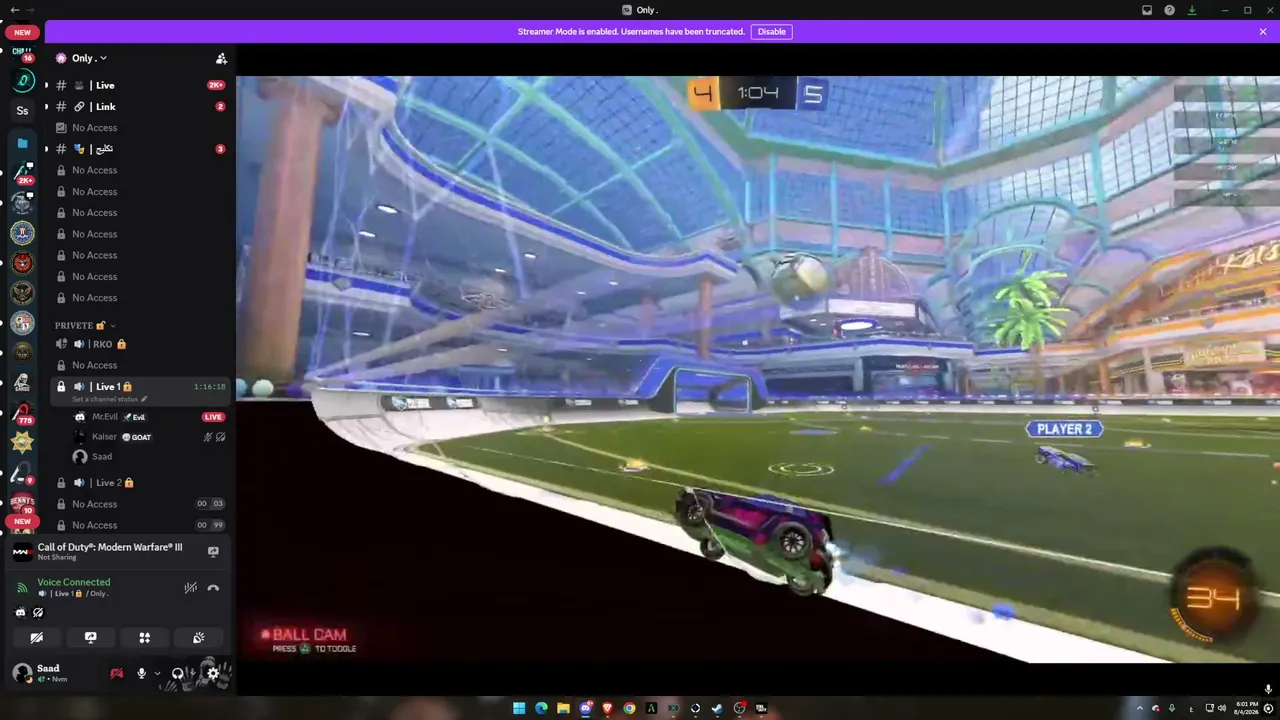1280x720 pixels.
Task: Collapse the PRIVETE category
Action: point(85,325)
